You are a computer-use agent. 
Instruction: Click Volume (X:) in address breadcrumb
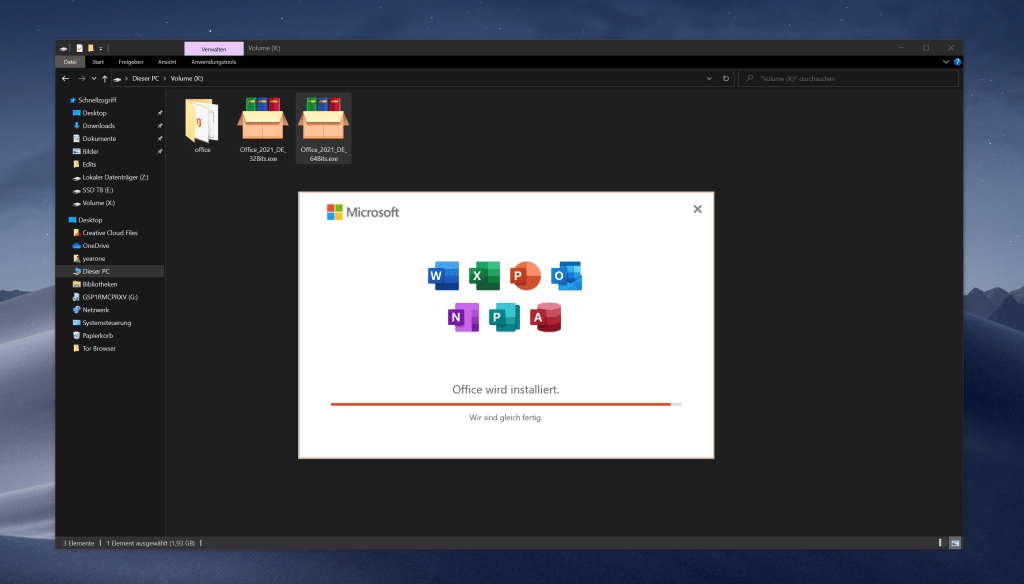(x=187, y=78)
